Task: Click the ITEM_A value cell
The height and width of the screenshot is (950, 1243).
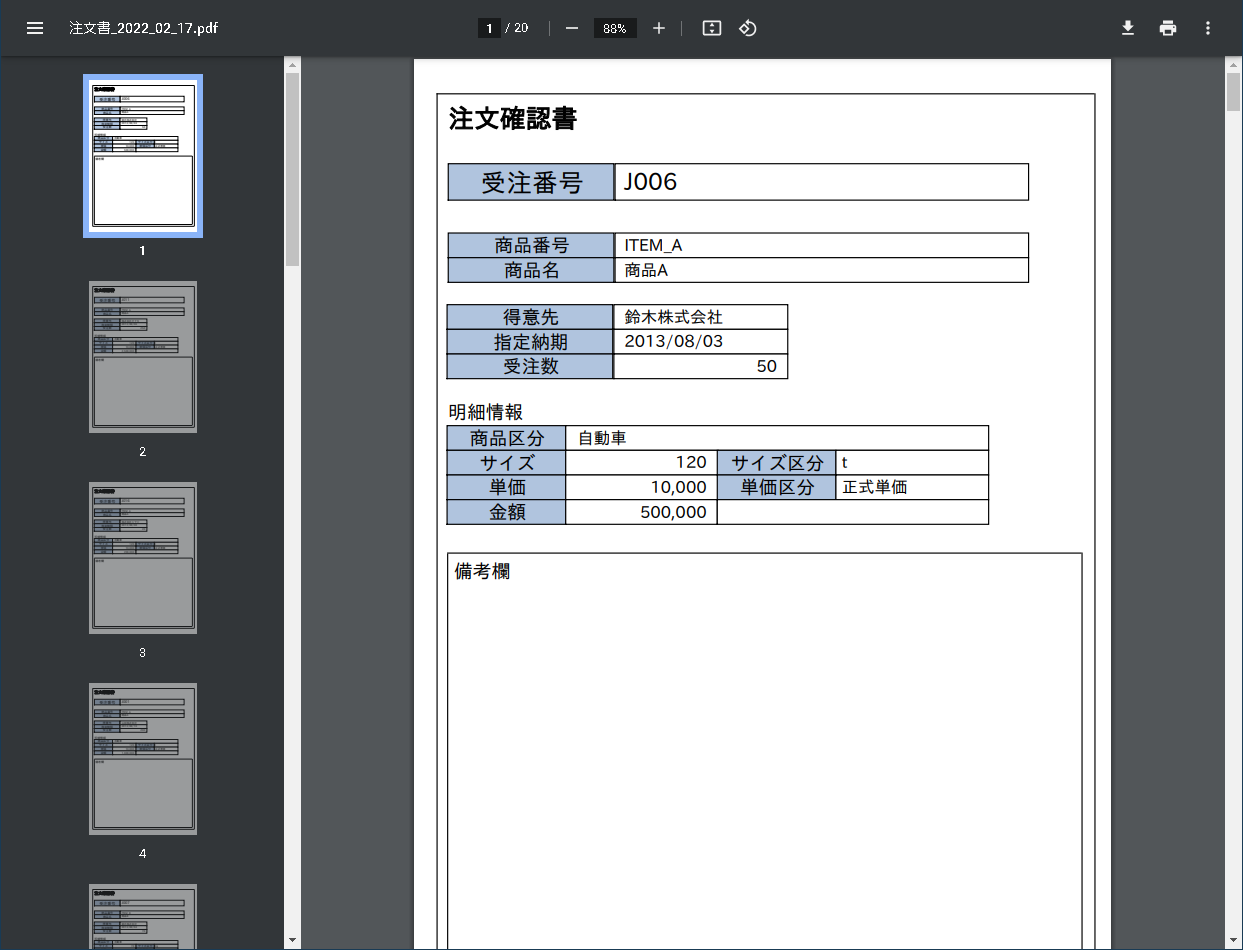Action: pos(822,245)
